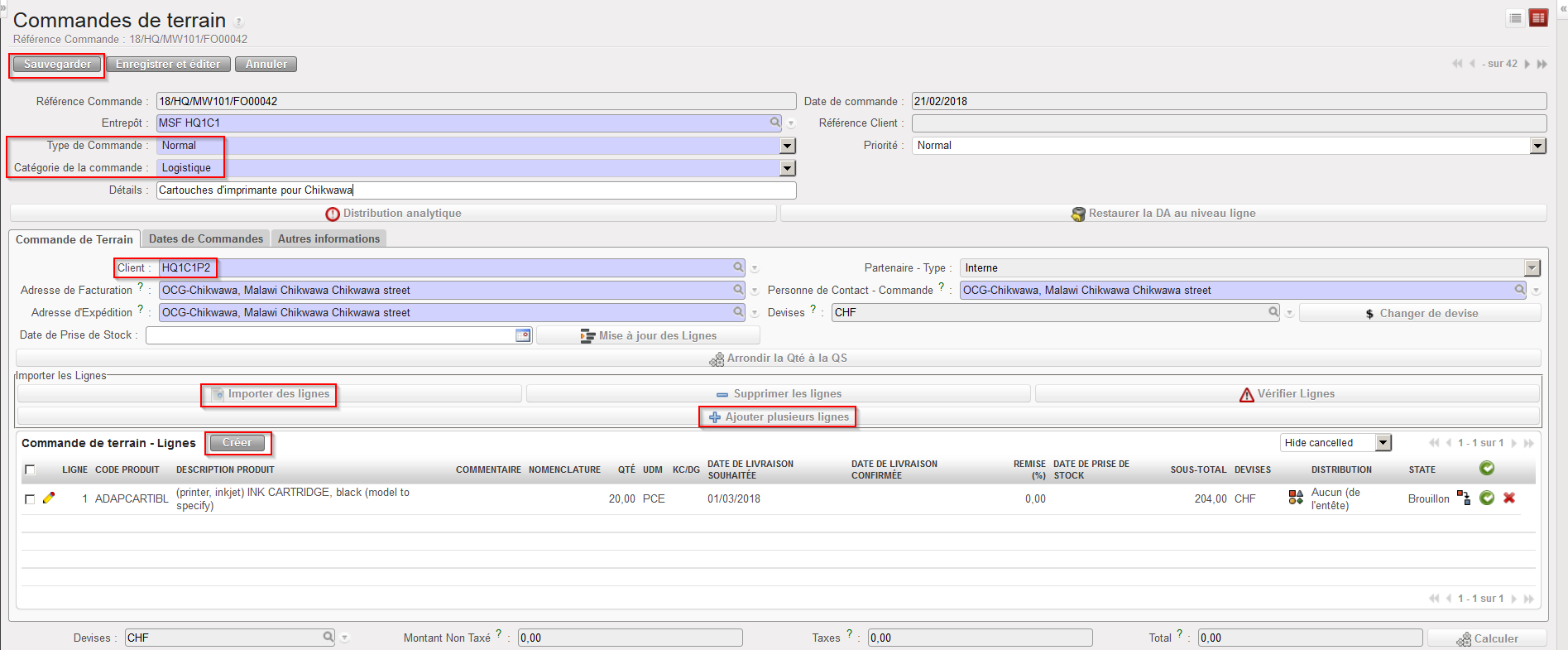Click the search icon in the Client field

738,267
